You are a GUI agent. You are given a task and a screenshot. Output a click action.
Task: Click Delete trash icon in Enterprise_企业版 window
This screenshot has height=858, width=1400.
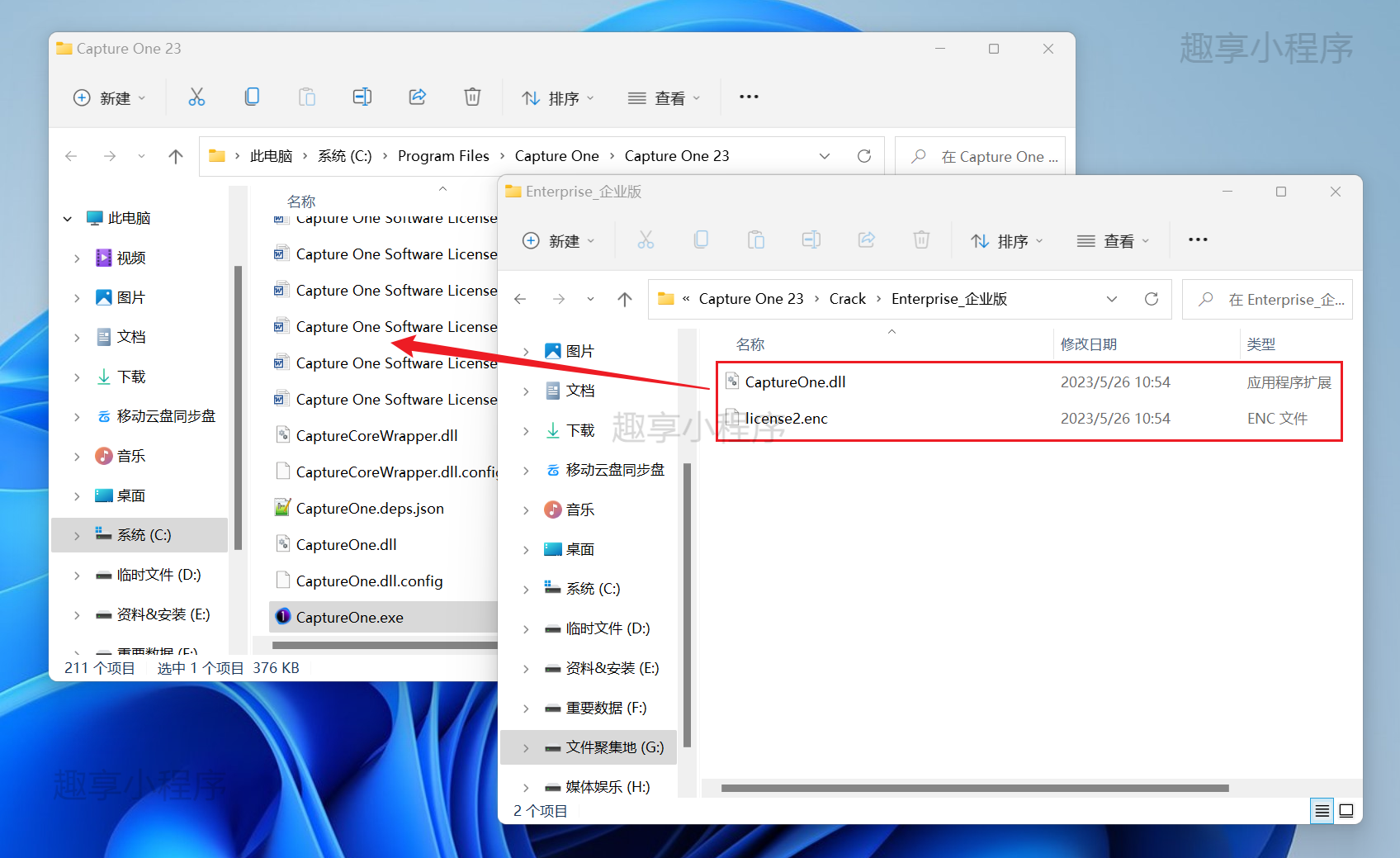[x=921, y=240]
